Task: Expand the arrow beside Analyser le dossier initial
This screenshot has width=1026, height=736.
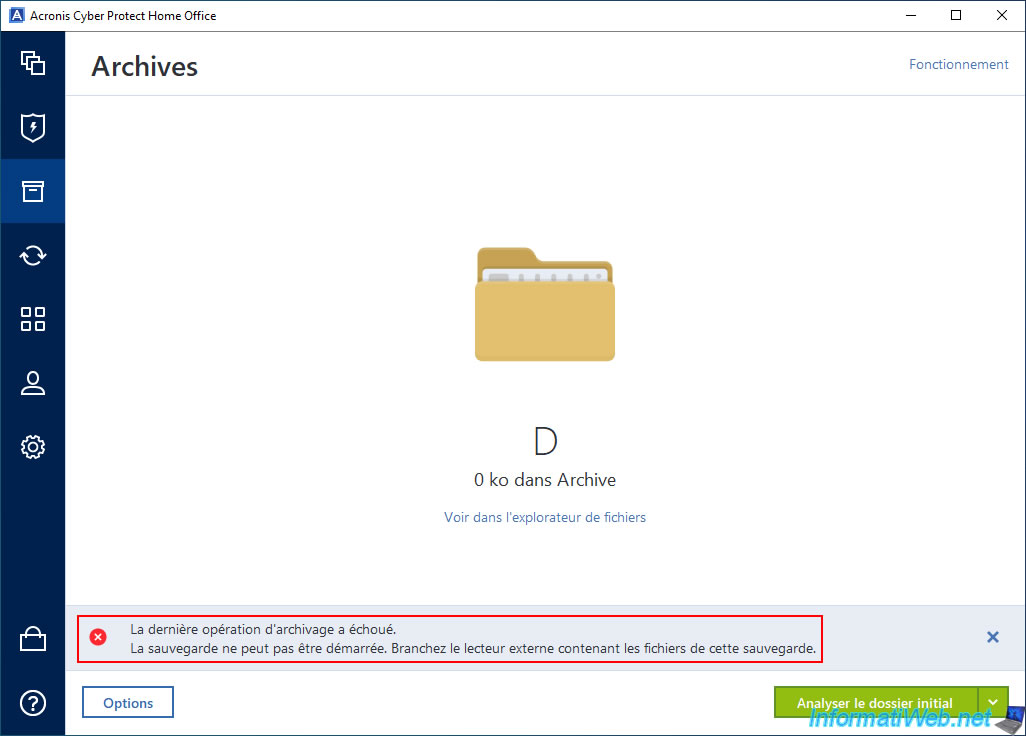Action: pyautogui.click(x=993, y=702)
